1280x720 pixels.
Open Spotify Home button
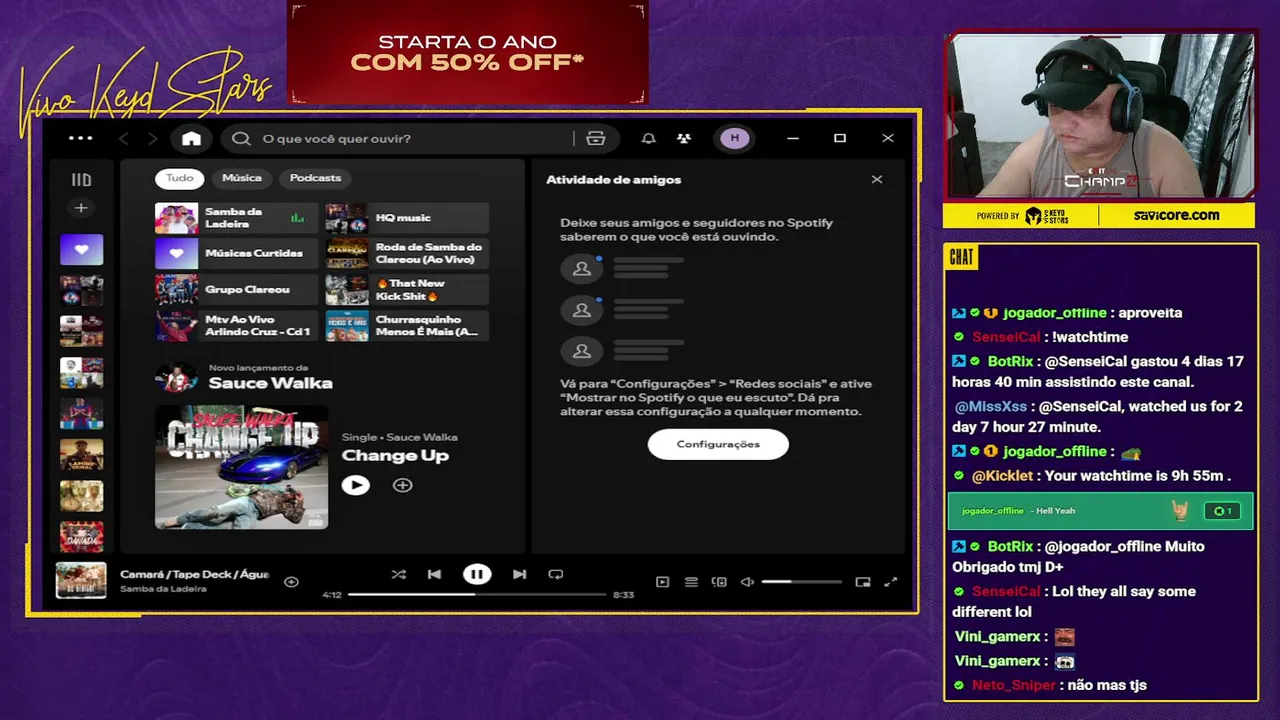[x=191, y=139]
